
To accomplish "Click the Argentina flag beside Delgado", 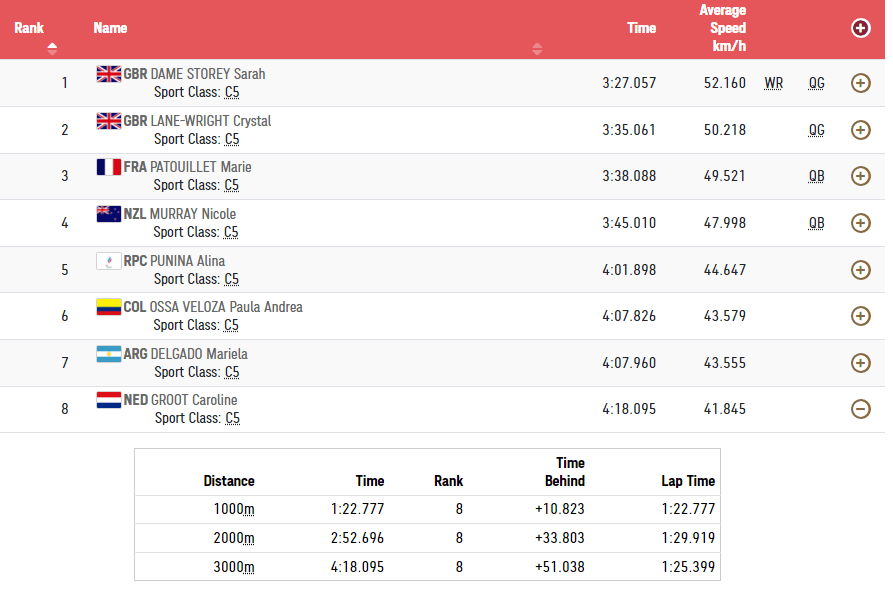I will tap(108, 354).
